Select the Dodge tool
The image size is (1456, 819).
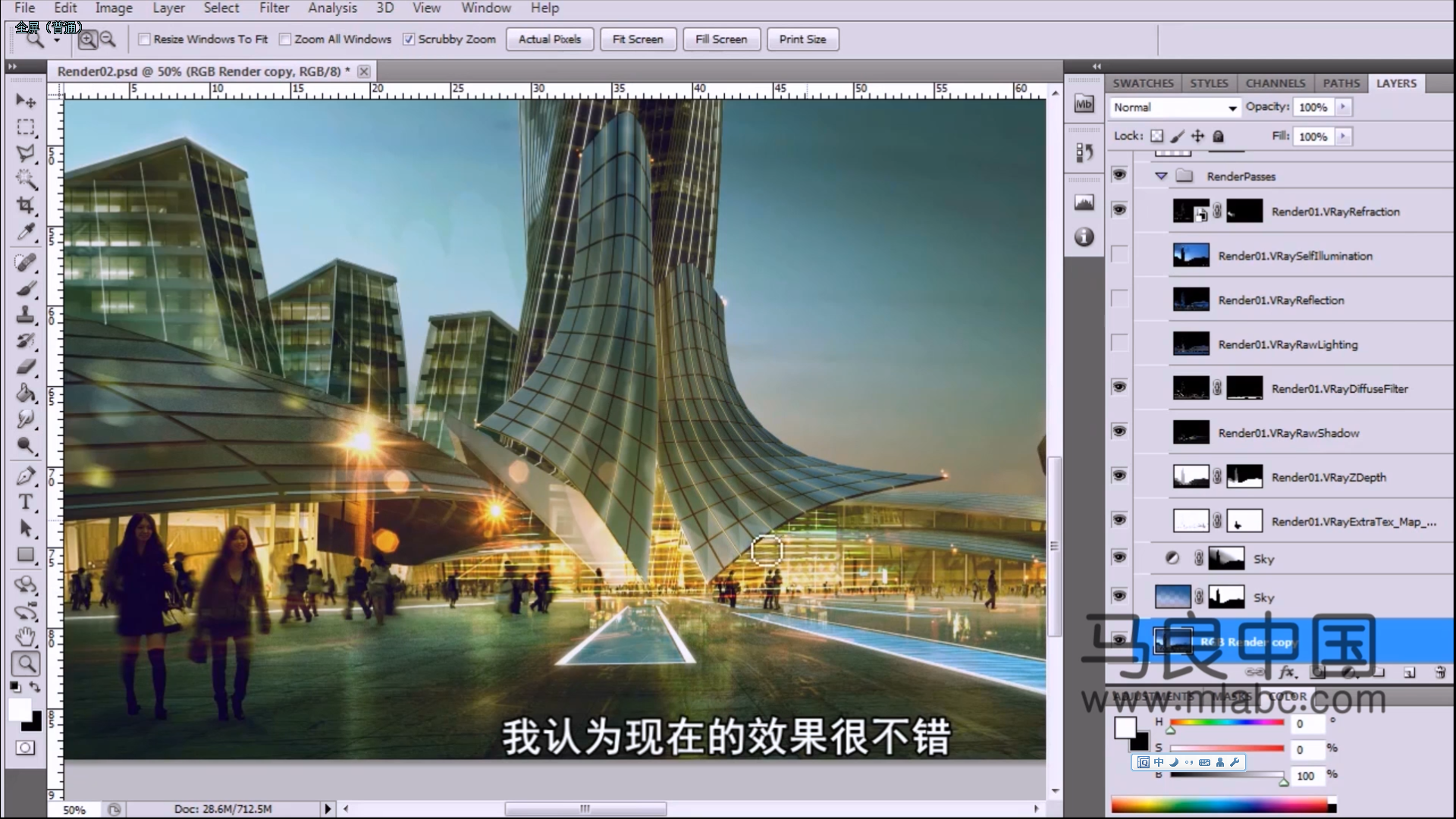point(26,444)
